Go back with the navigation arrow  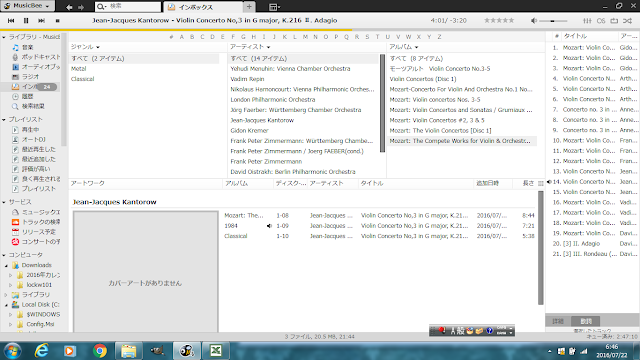(69, 7)
